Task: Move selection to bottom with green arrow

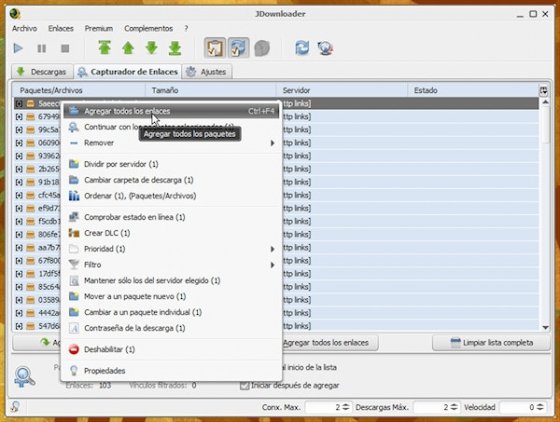Action: pos(175,48)
